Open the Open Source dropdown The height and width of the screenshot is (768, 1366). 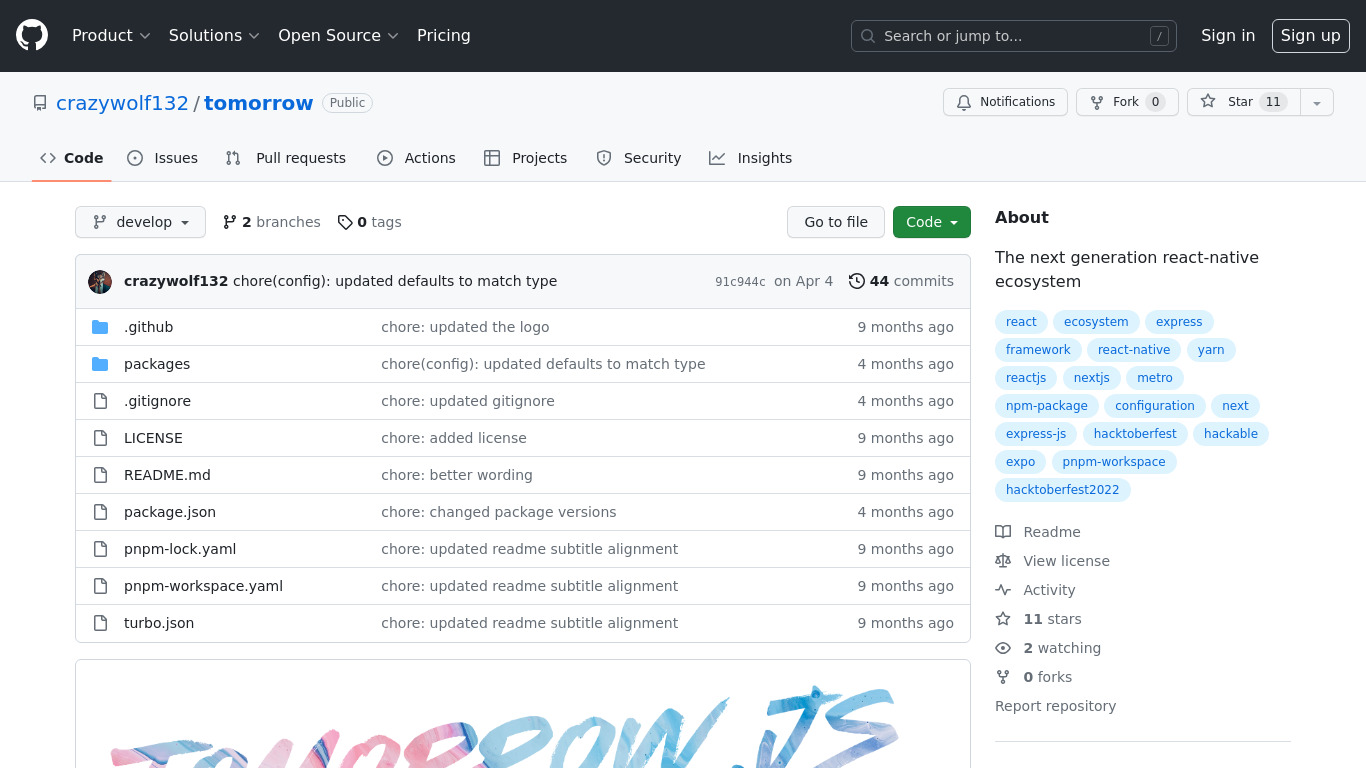[338, 36]
